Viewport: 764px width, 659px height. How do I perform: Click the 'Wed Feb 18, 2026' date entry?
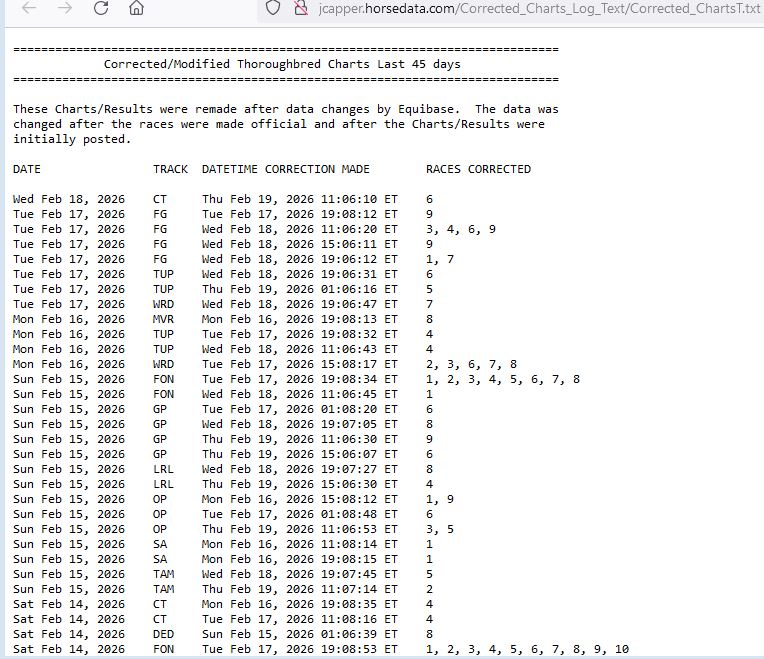[x=69, y=199]
